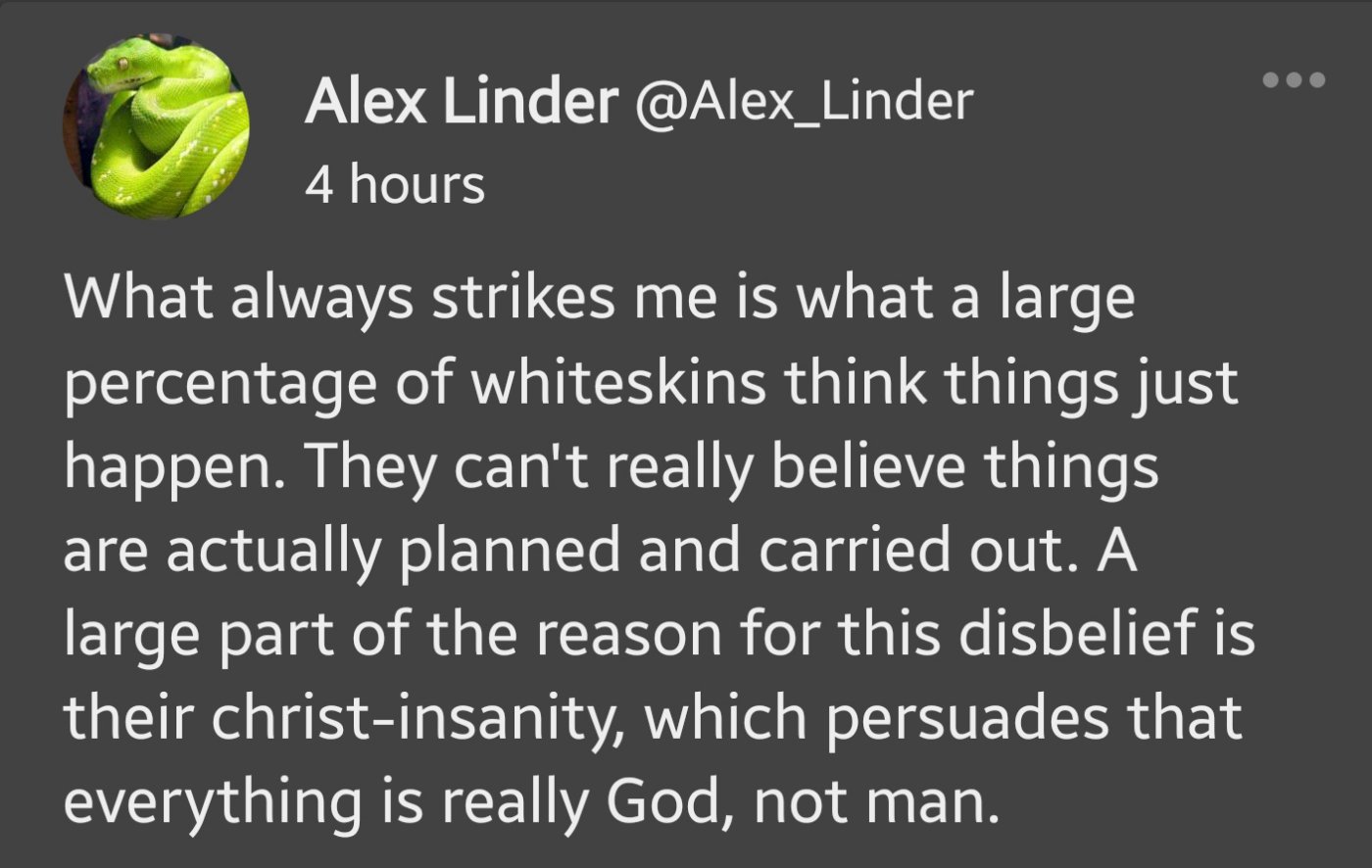Select the line beginning 'are actually planned'
1372x868 pixels.
point(600,552)
